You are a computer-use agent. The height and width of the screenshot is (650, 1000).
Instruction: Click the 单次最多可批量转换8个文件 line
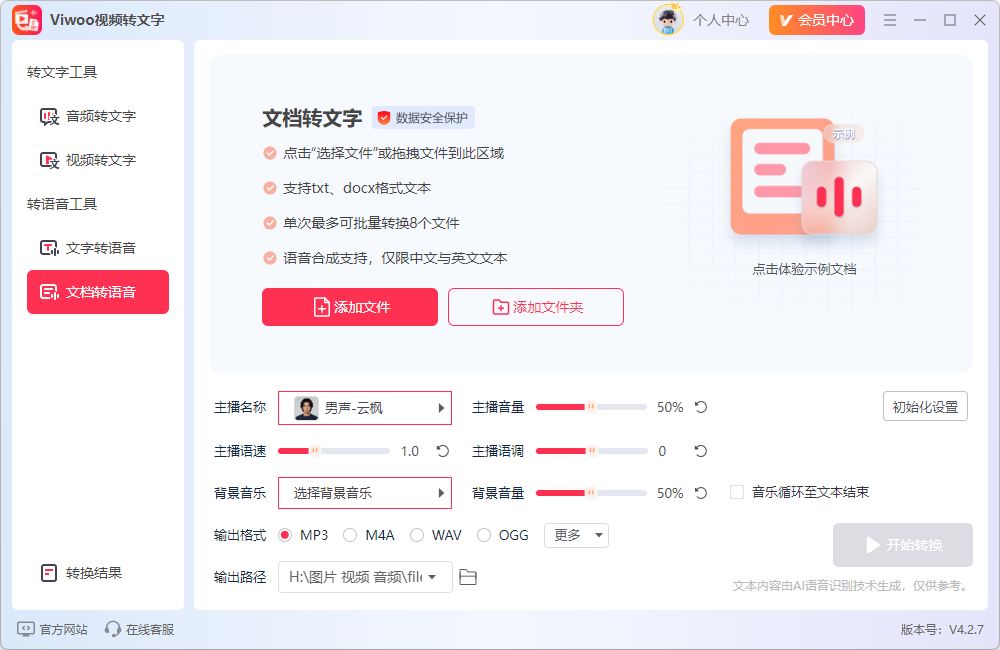pyautogui.click(x=371, y=223)
